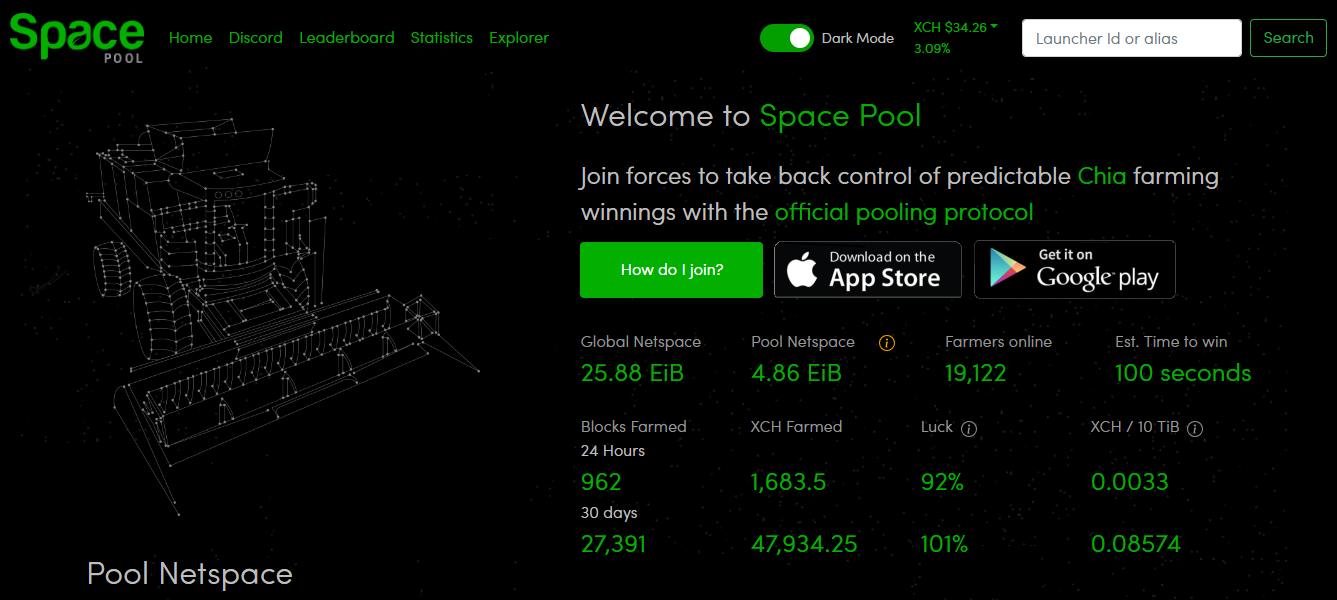Select the XCH Farmed value 47,934.25
The height and width of the screenshot is (600, 1337).
[x=804, y=545]
